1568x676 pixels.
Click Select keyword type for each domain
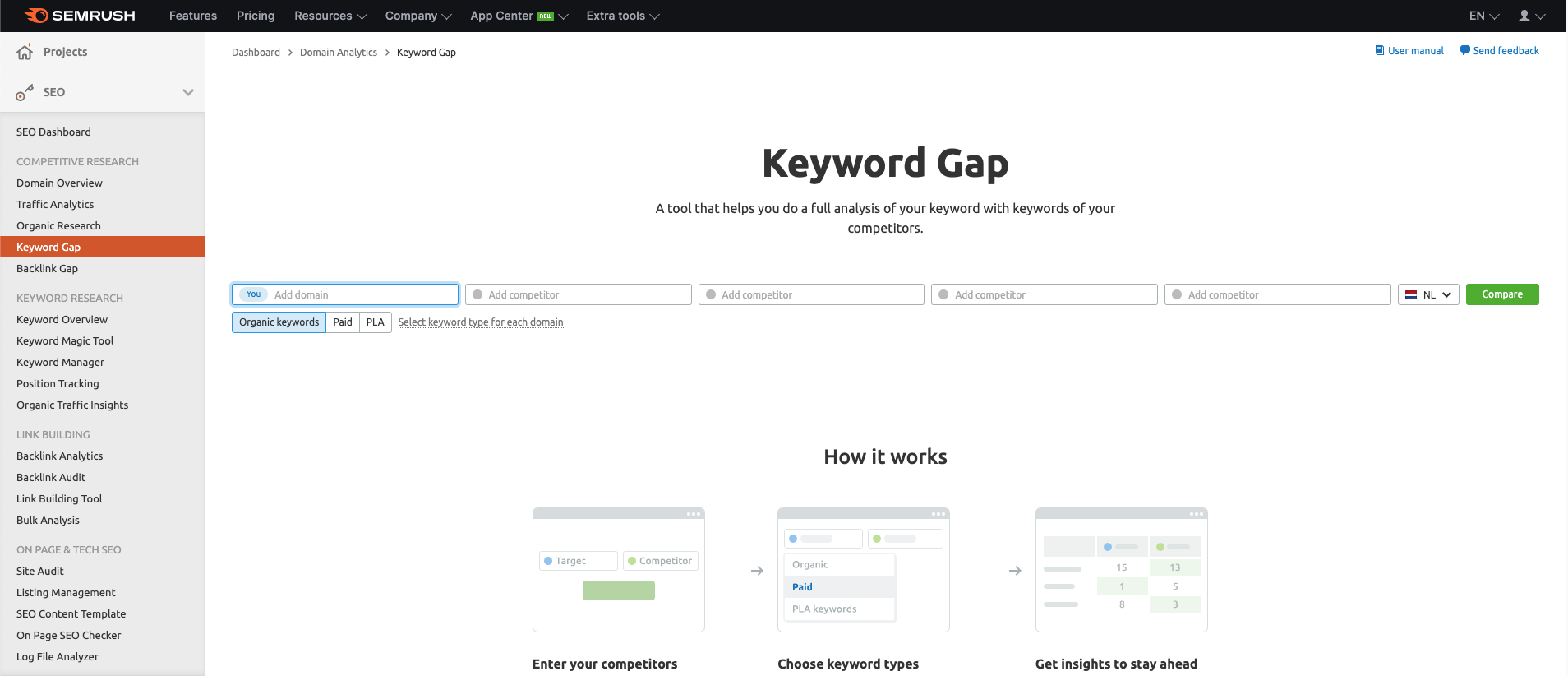pos(481,322)
